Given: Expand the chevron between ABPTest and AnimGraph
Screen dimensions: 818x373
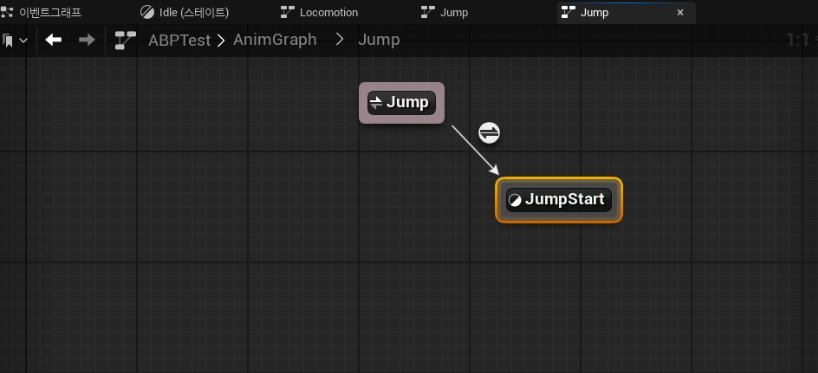Looking at the screenshot, I should 221,40.
